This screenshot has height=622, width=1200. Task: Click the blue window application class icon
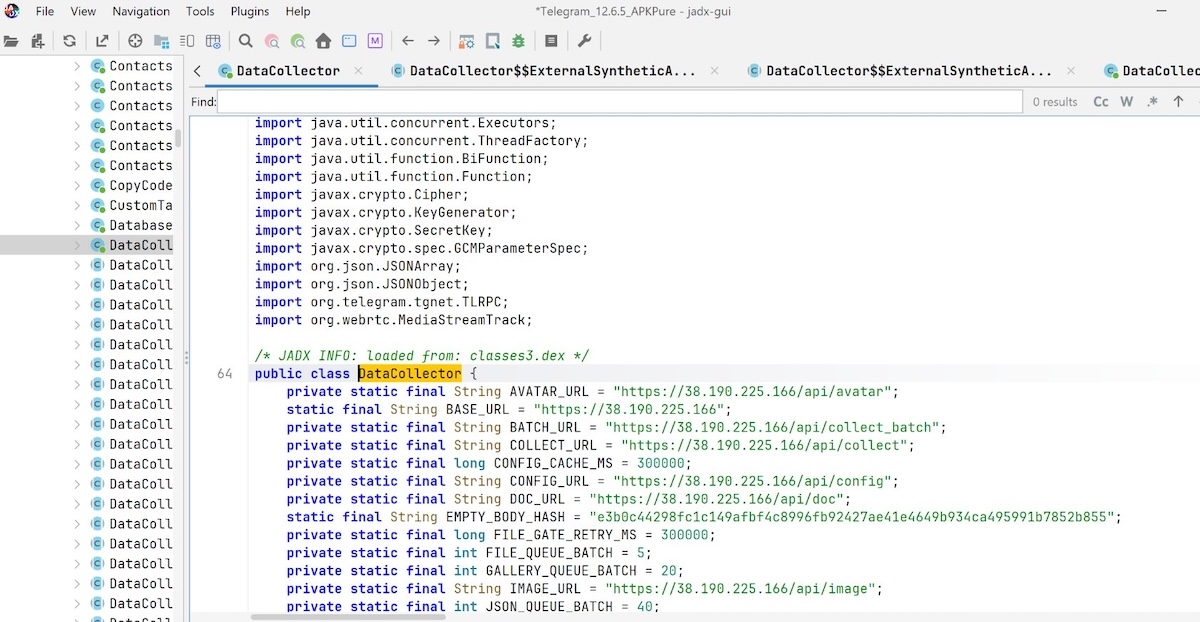[x=349, y=41]
